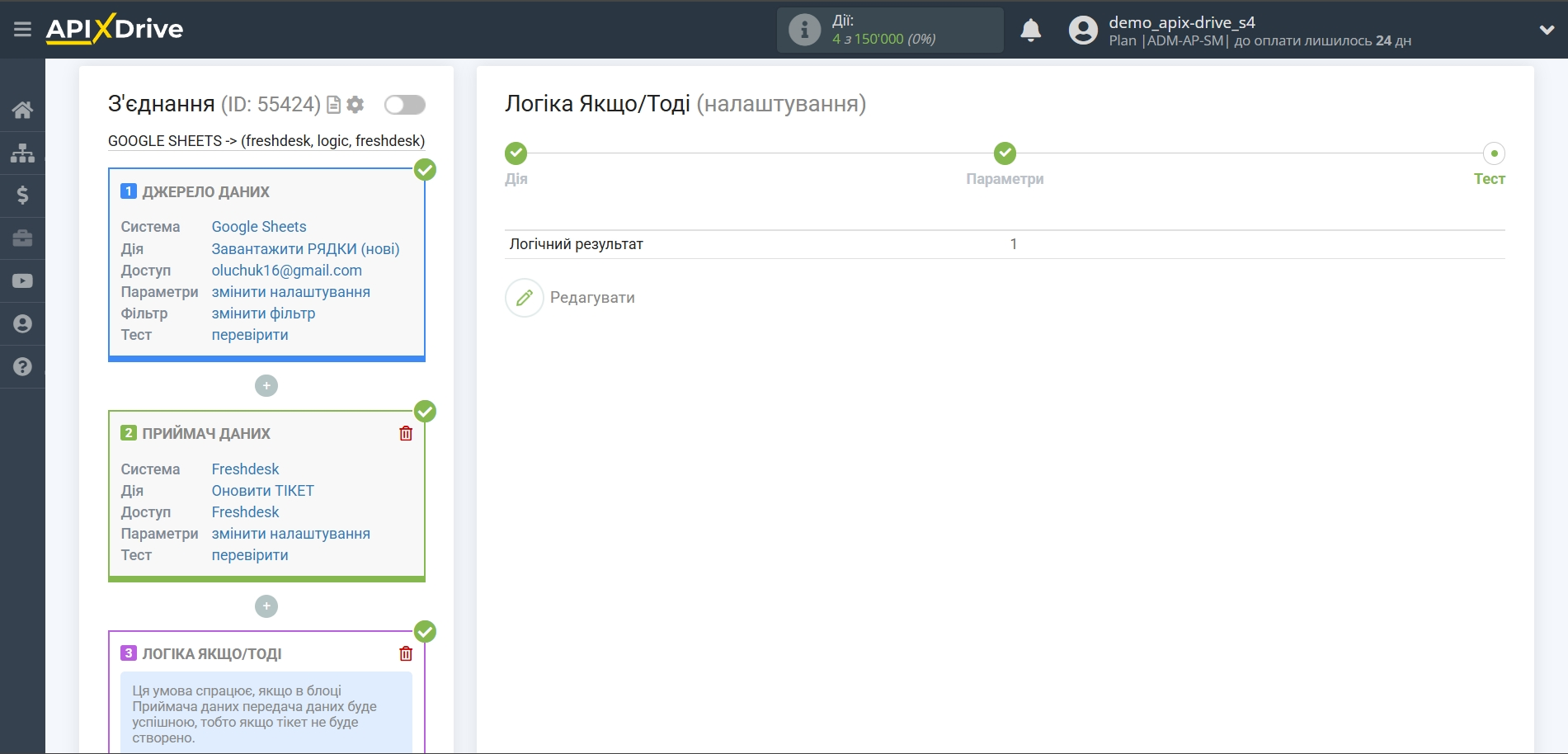The image size is (1568, 754).
Task: Click Оновити ТІКЕТ action link
Action: tap(262, 491)
